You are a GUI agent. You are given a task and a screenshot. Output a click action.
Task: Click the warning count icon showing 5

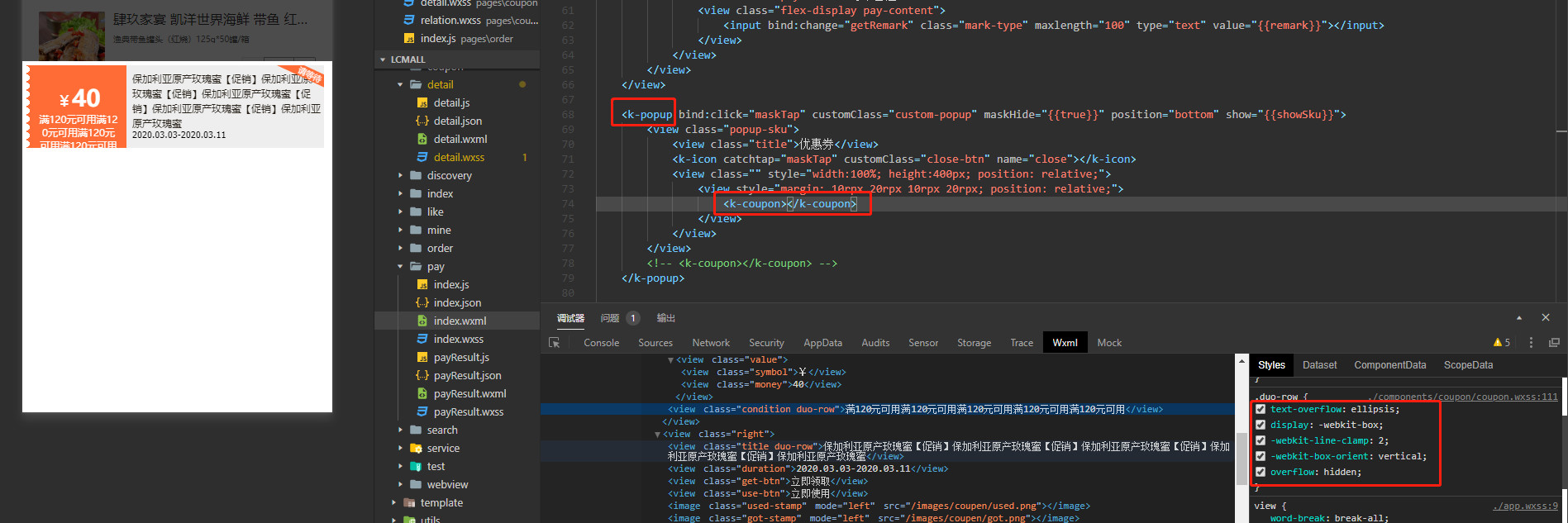pyautogui.click(x=1502, y=343)
